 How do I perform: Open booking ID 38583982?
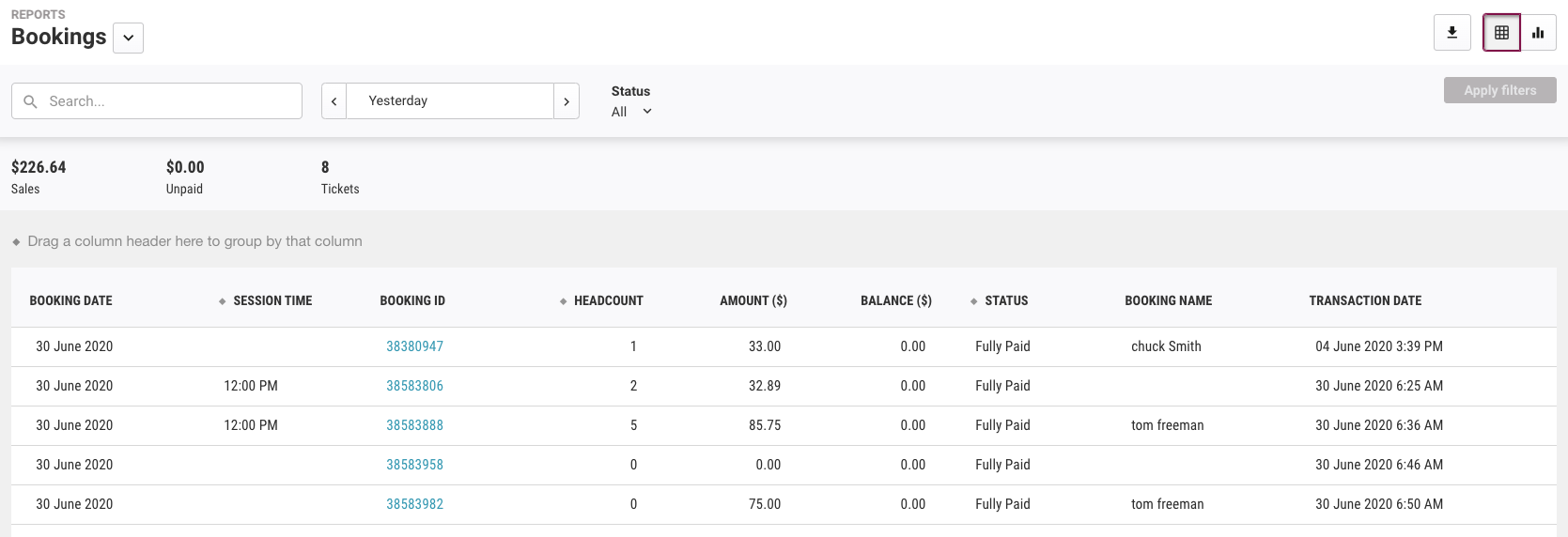click(414, 504)
